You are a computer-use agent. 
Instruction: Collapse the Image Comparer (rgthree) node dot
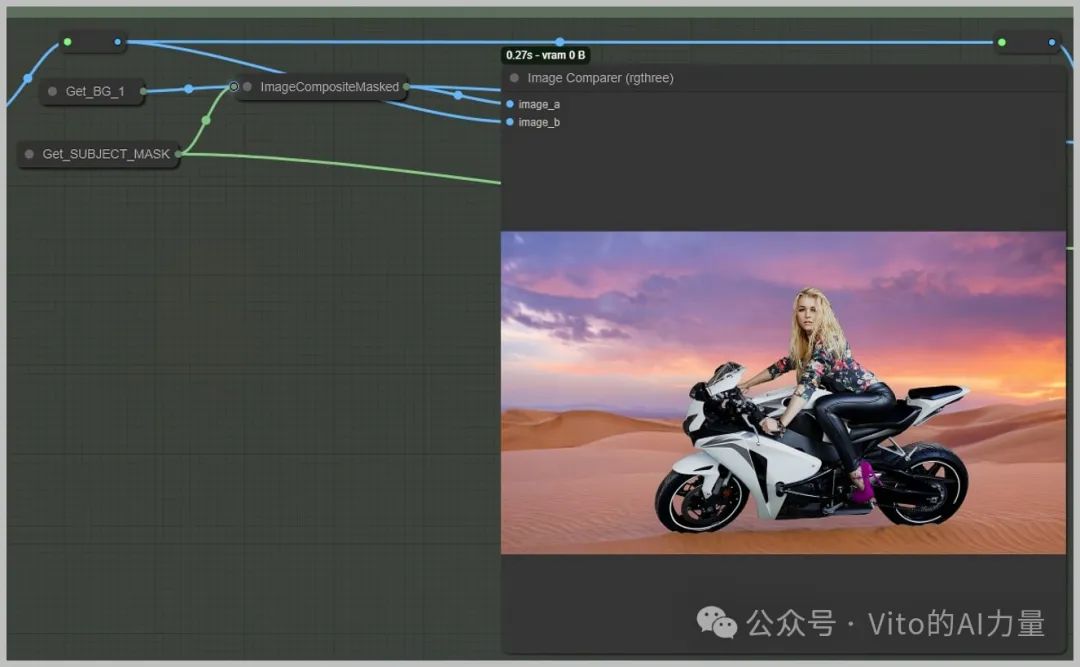coord(515,78)
